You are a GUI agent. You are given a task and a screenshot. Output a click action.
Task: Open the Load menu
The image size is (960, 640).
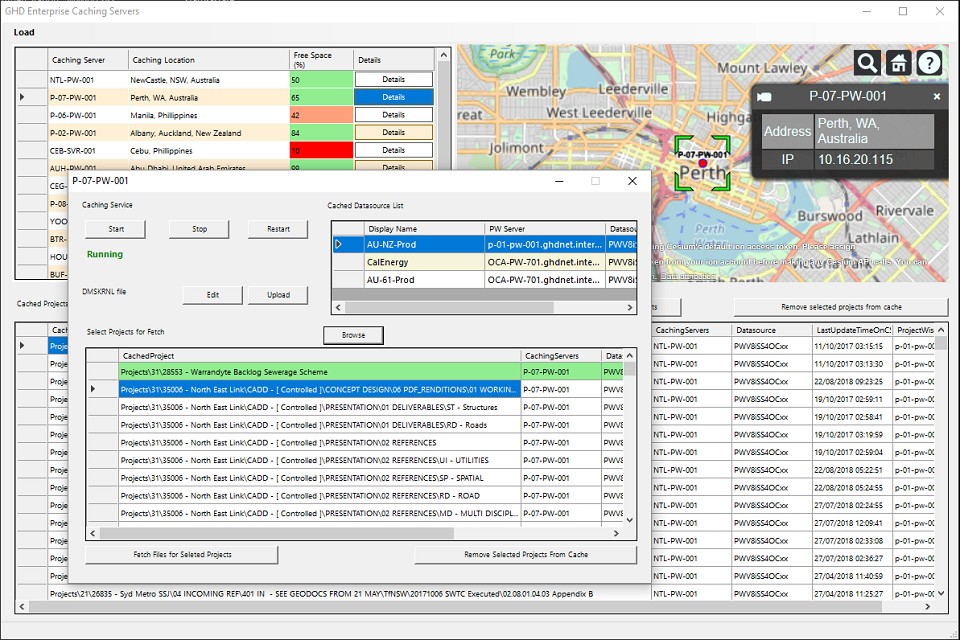[24, 32]
